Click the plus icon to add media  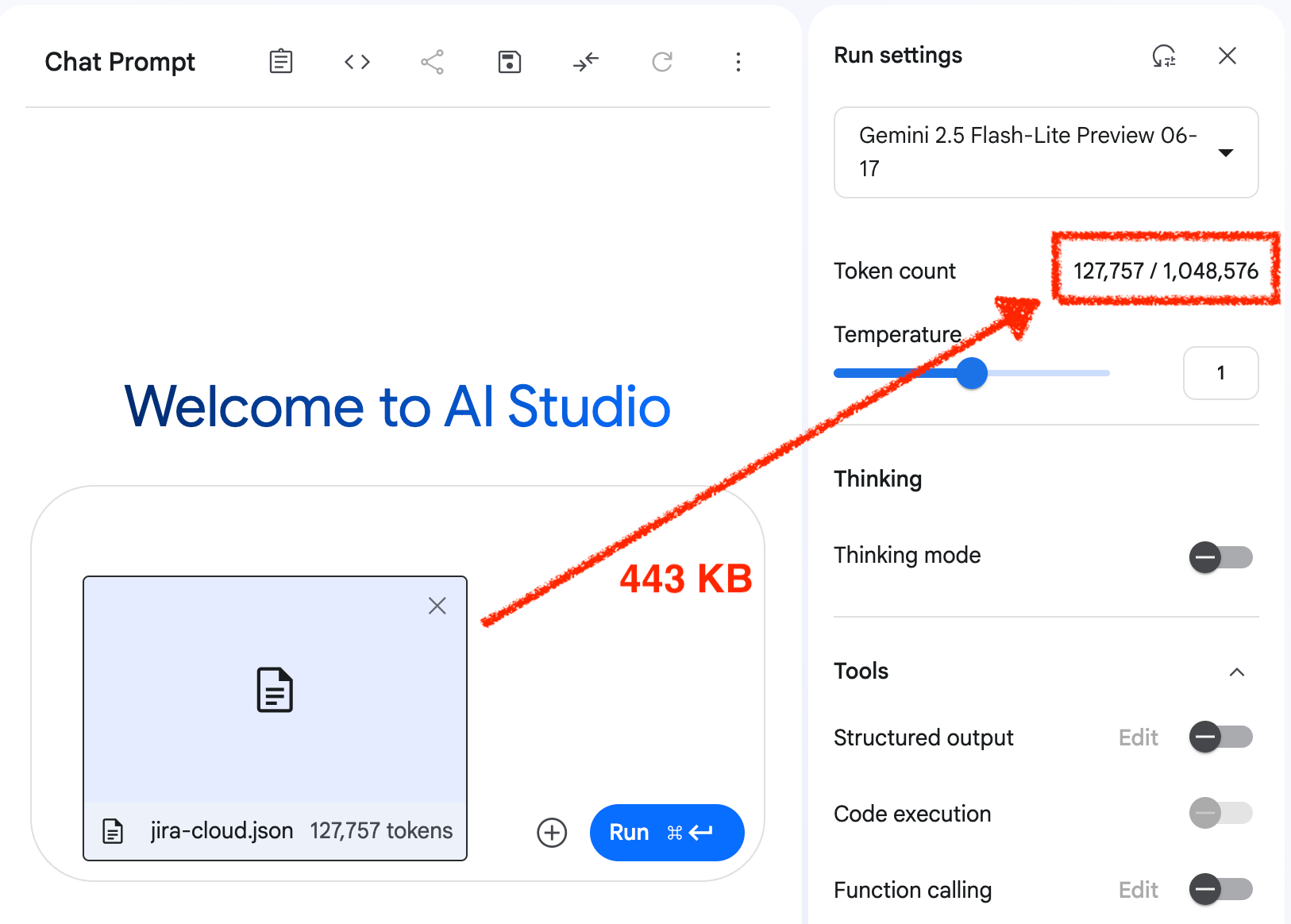click(x=552, y=833)
